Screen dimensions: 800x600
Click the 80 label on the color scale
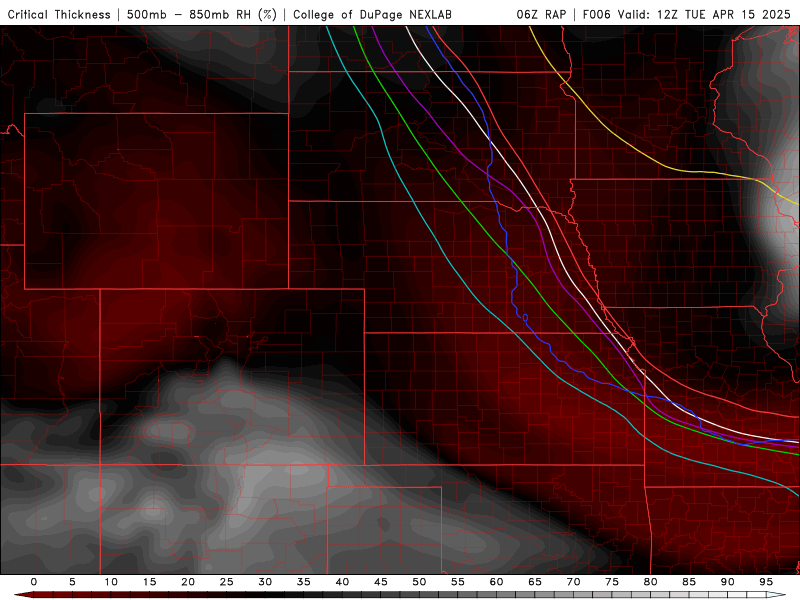650,582
